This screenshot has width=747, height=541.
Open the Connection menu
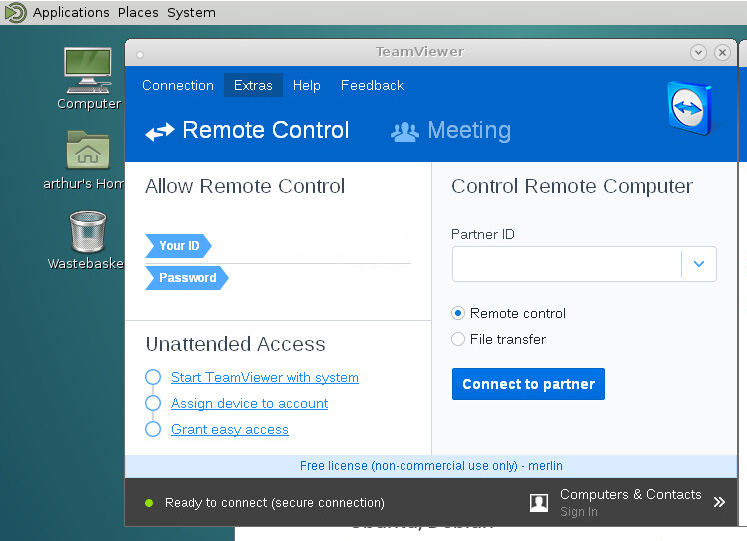(178, 85)
